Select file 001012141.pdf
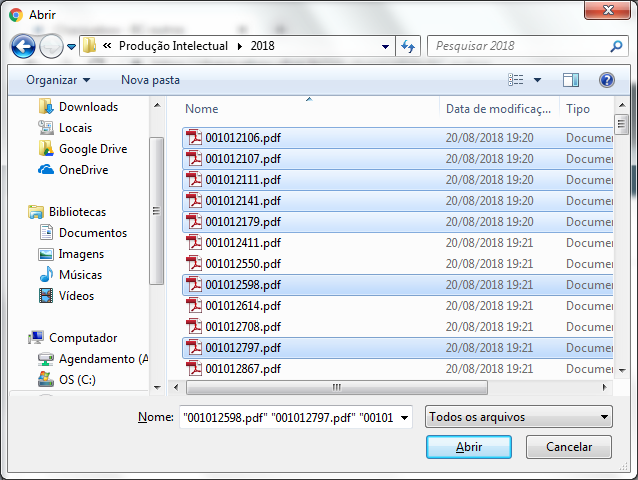The width and height of the screenshot is (638, 480). [398, 201]
